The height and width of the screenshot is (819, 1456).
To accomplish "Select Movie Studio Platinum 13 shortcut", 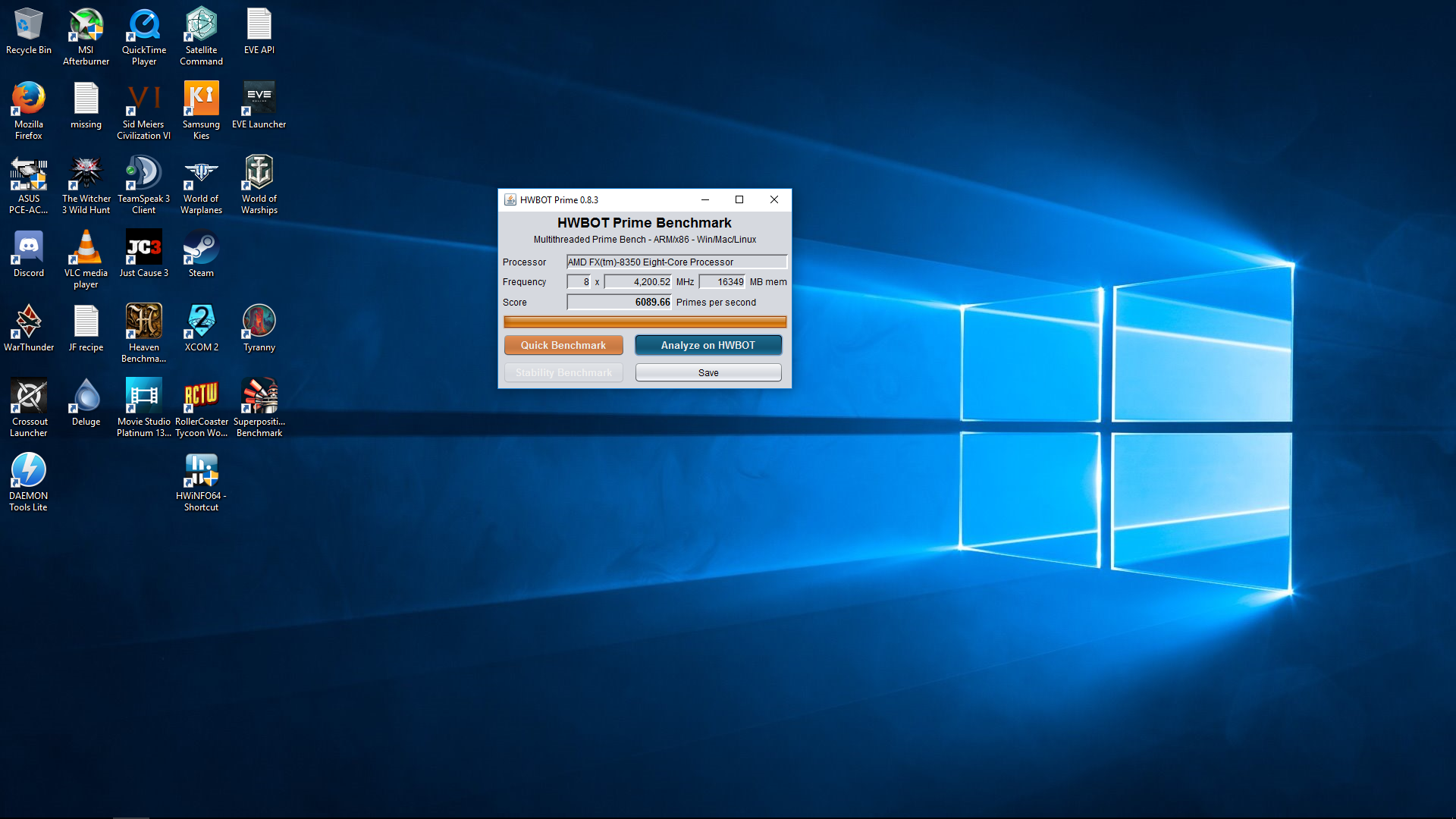I will click(144, 408).
